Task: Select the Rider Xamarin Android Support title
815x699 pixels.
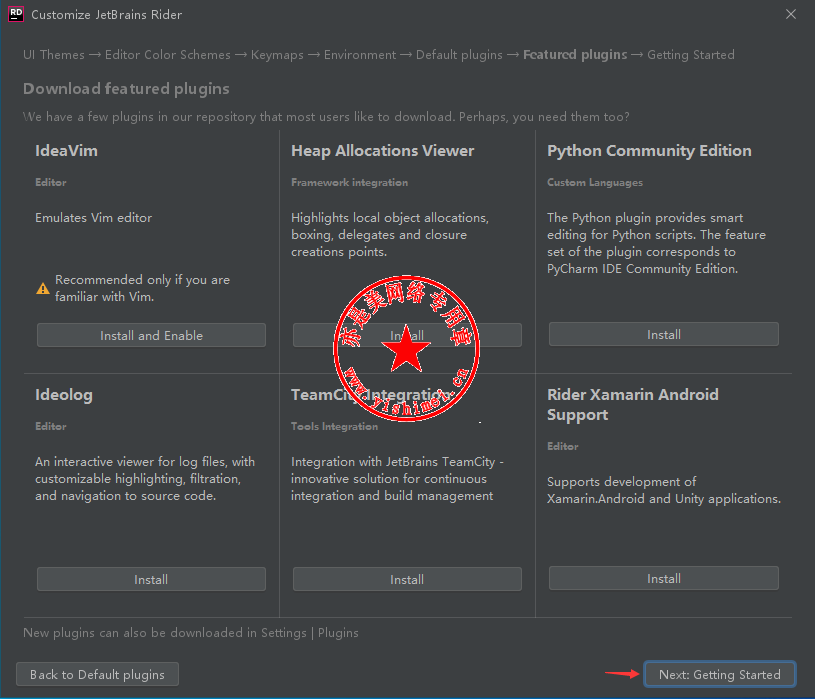Action: [x=633, y=404]
